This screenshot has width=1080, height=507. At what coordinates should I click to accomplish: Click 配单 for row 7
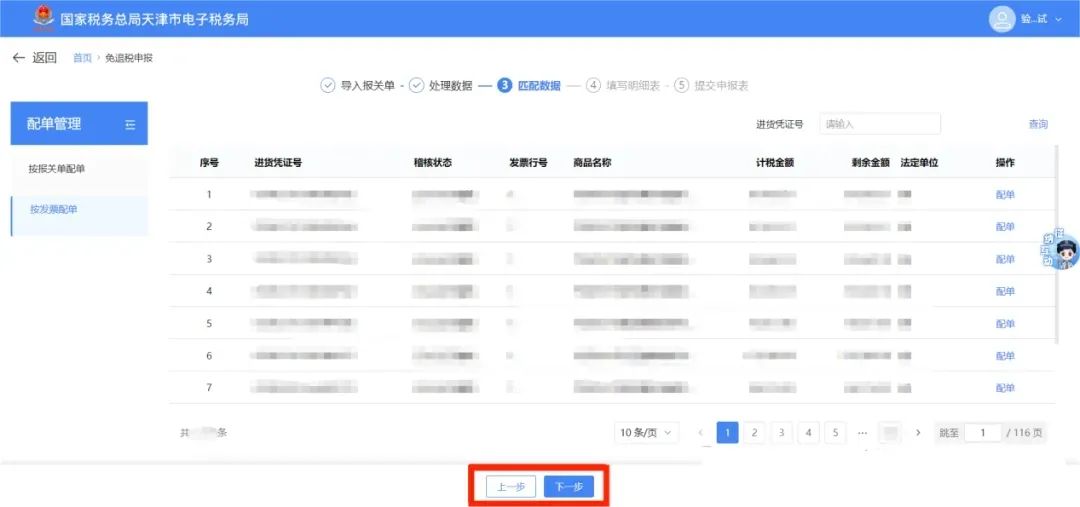pos(1005,388)
